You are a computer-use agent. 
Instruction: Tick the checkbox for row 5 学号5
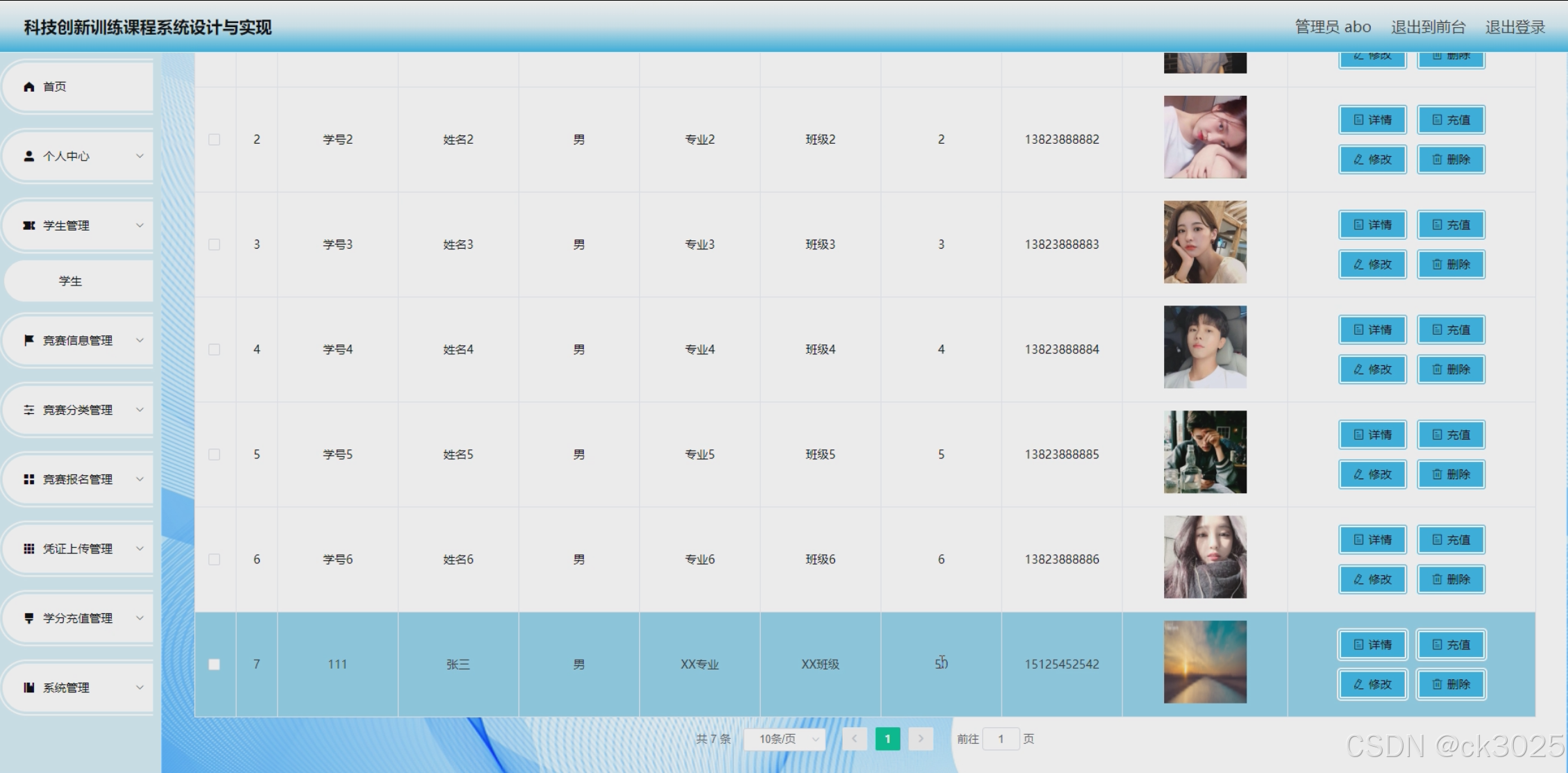click(214, 454)
